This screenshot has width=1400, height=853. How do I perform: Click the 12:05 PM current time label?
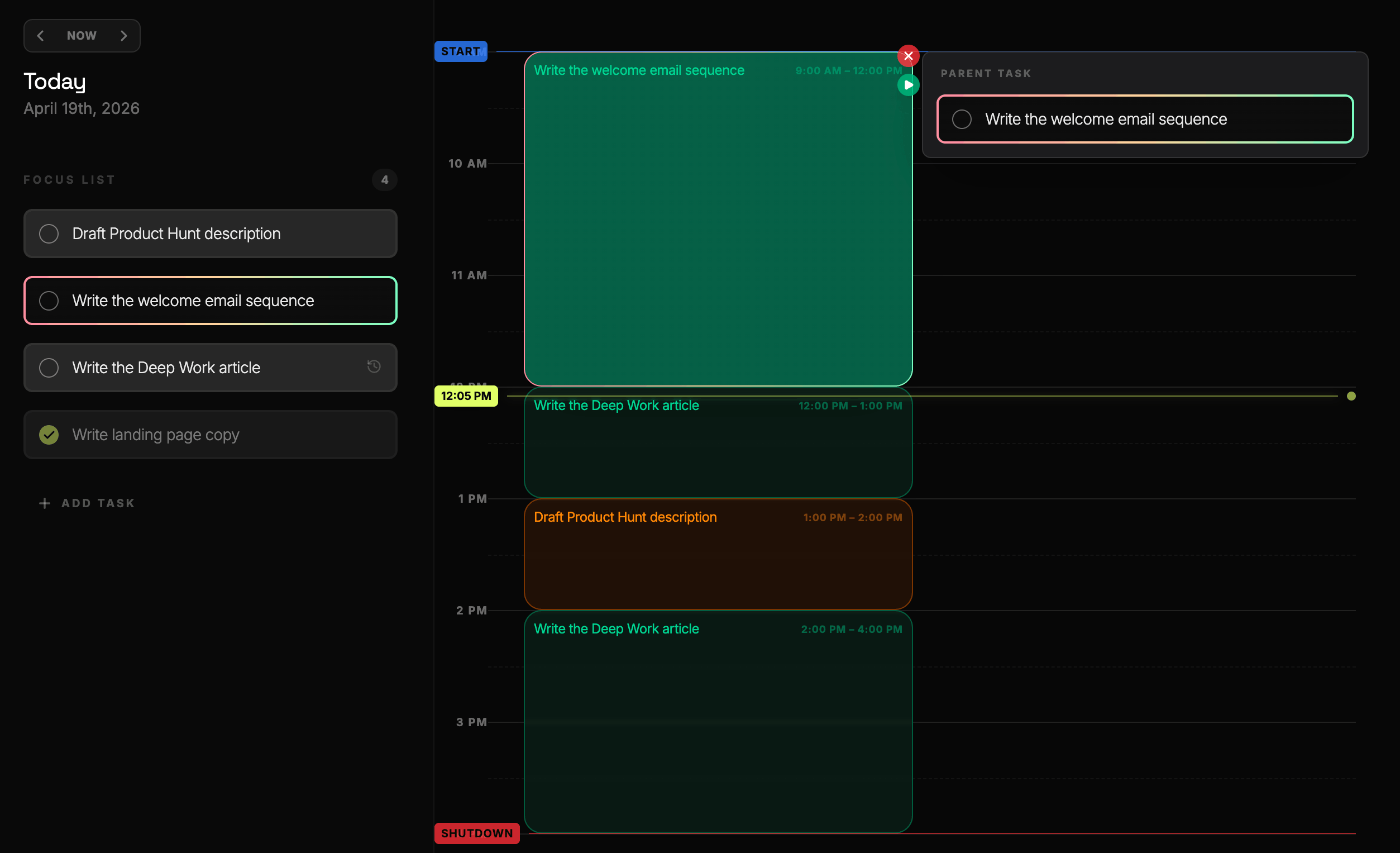tap(466, 396)
